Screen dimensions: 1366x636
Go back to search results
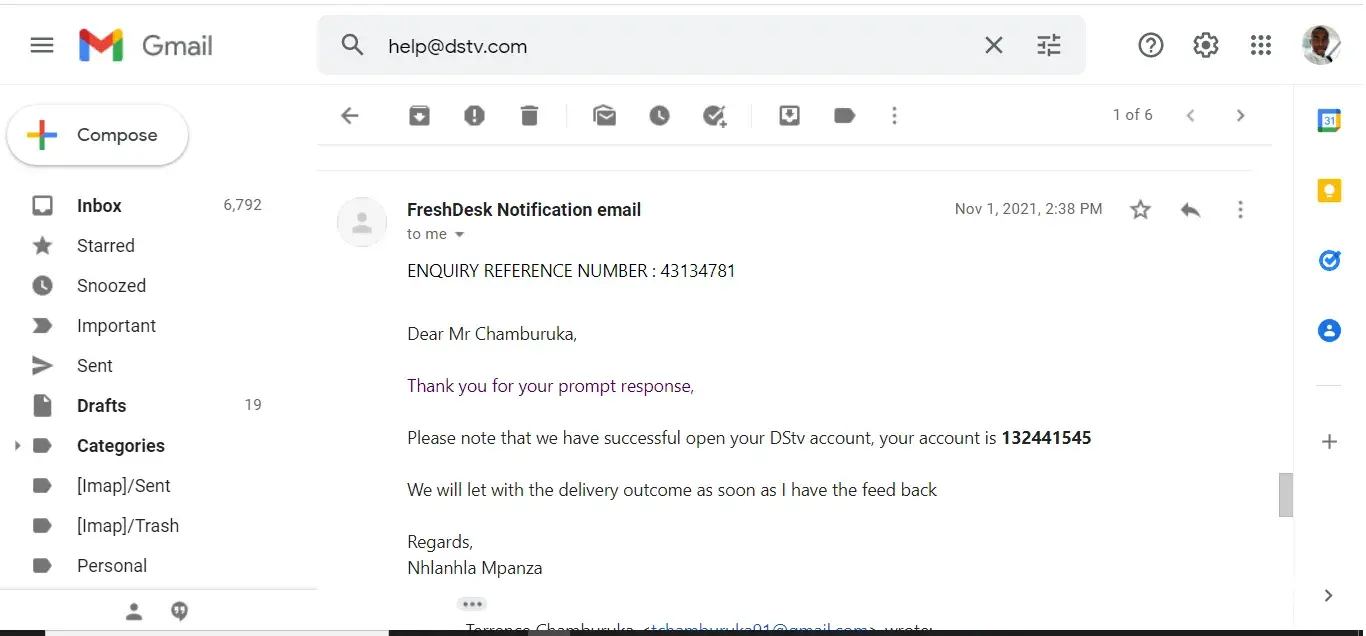350,116
